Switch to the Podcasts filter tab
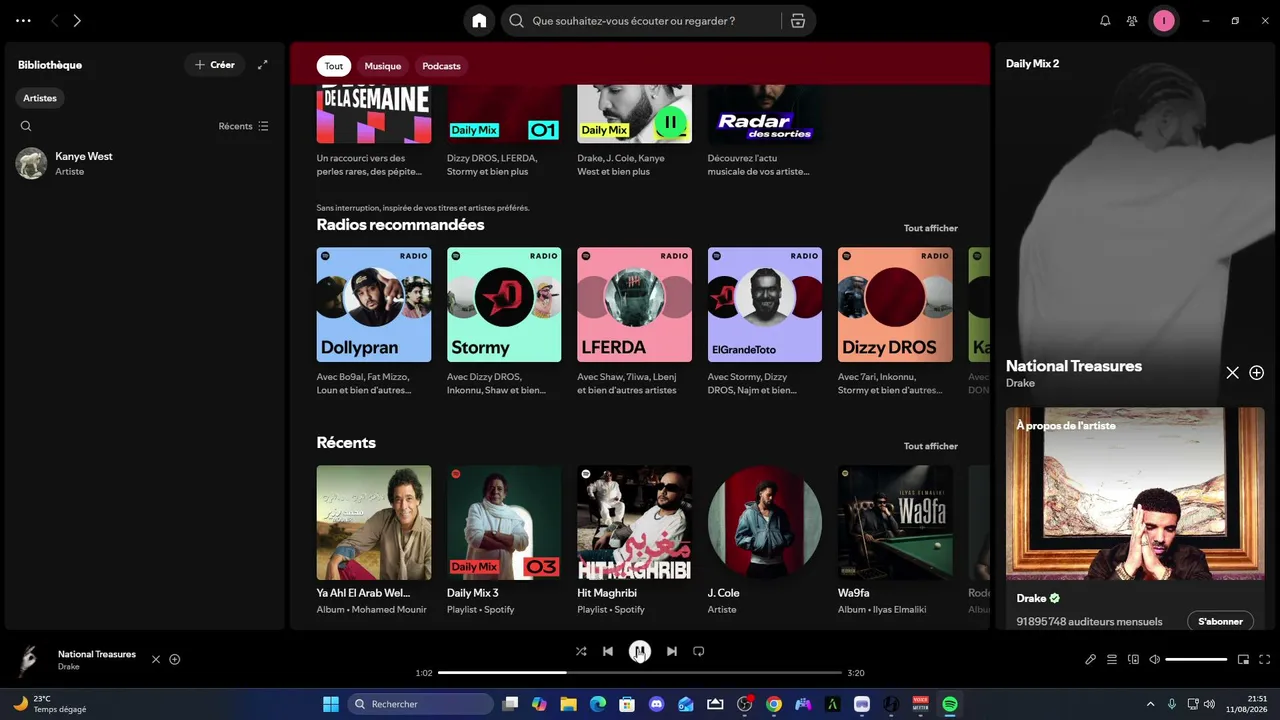This screenshot has width=1280, height=720. coord(441,66)
